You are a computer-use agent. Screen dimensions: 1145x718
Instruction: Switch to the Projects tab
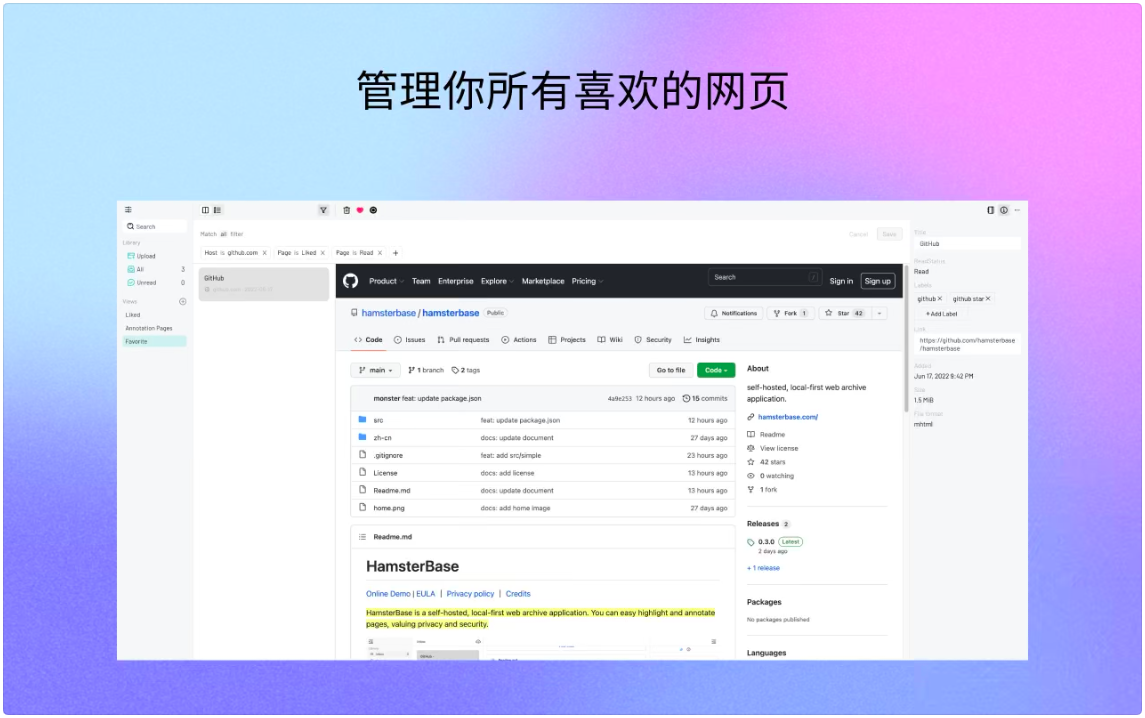tap(567, 340)
